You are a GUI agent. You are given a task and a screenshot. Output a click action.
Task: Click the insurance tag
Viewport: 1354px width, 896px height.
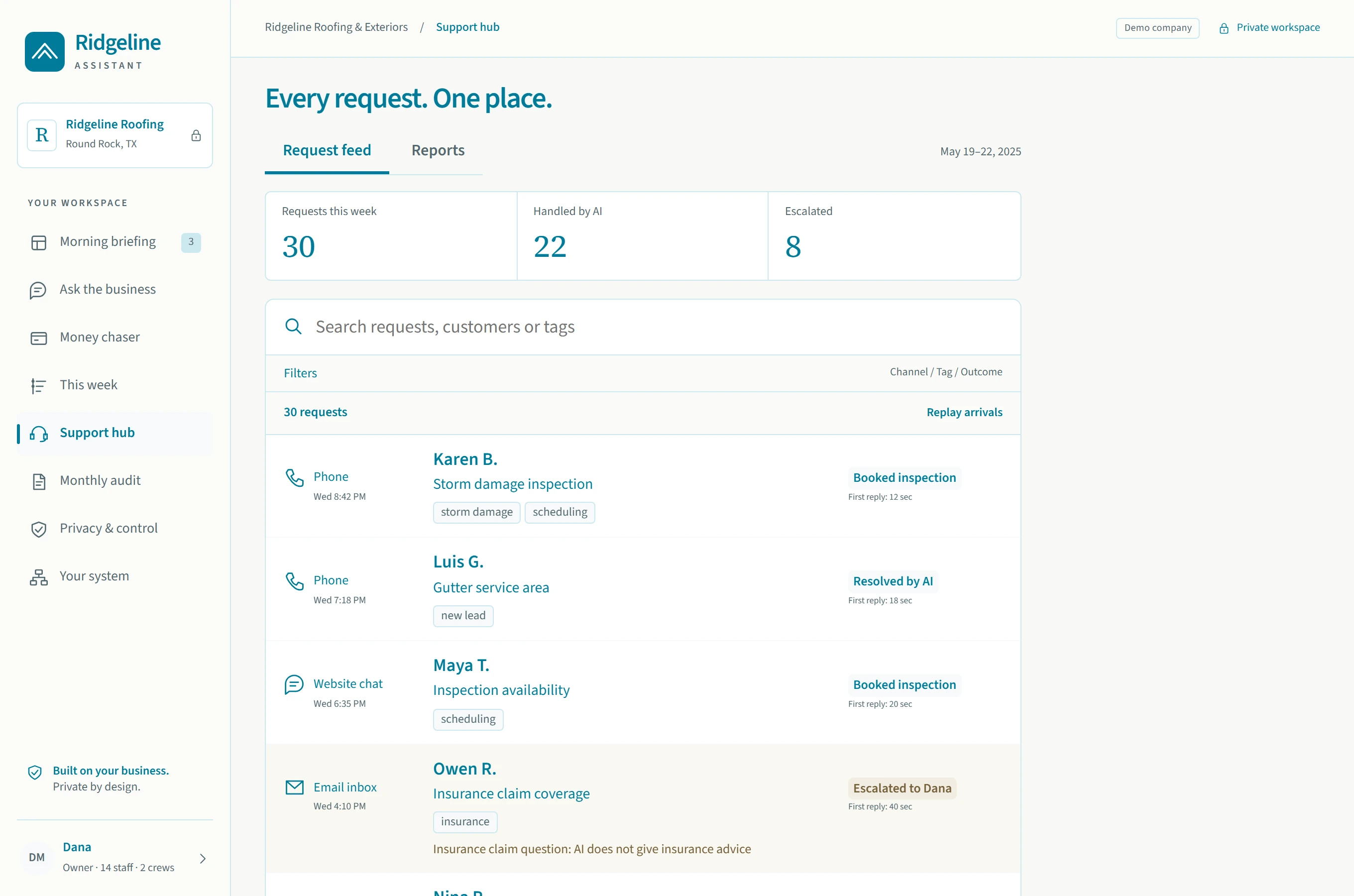coord(465,822)
